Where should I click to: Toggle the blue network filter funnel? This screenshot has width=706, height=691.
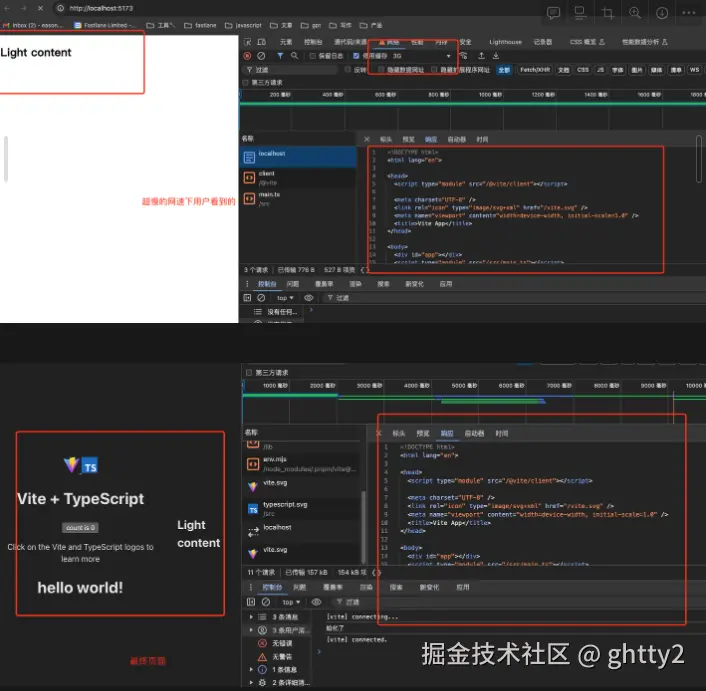[x=280, y=56]
